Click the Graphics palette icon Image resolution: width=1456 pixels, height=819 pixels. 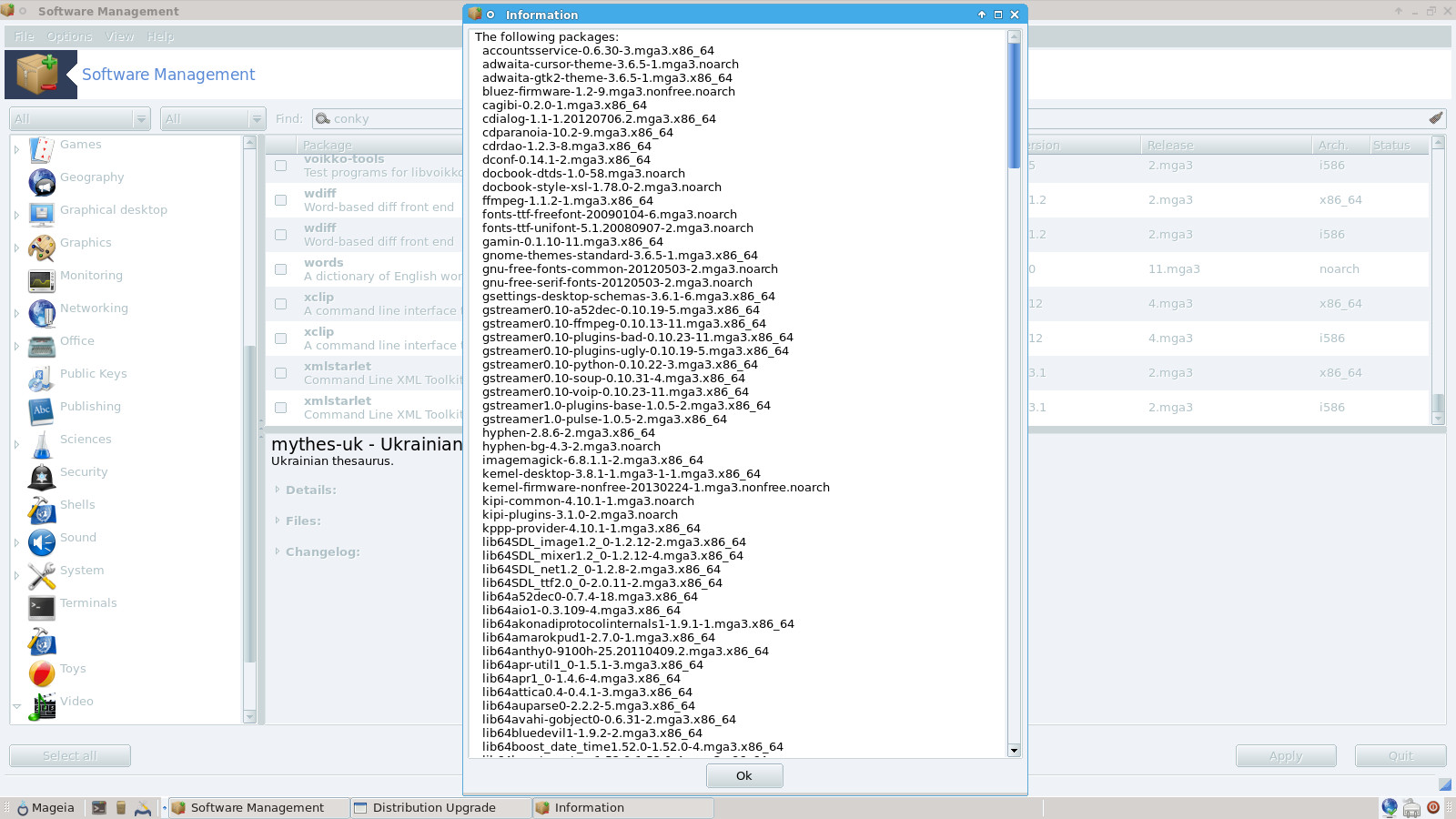[42, 248]
